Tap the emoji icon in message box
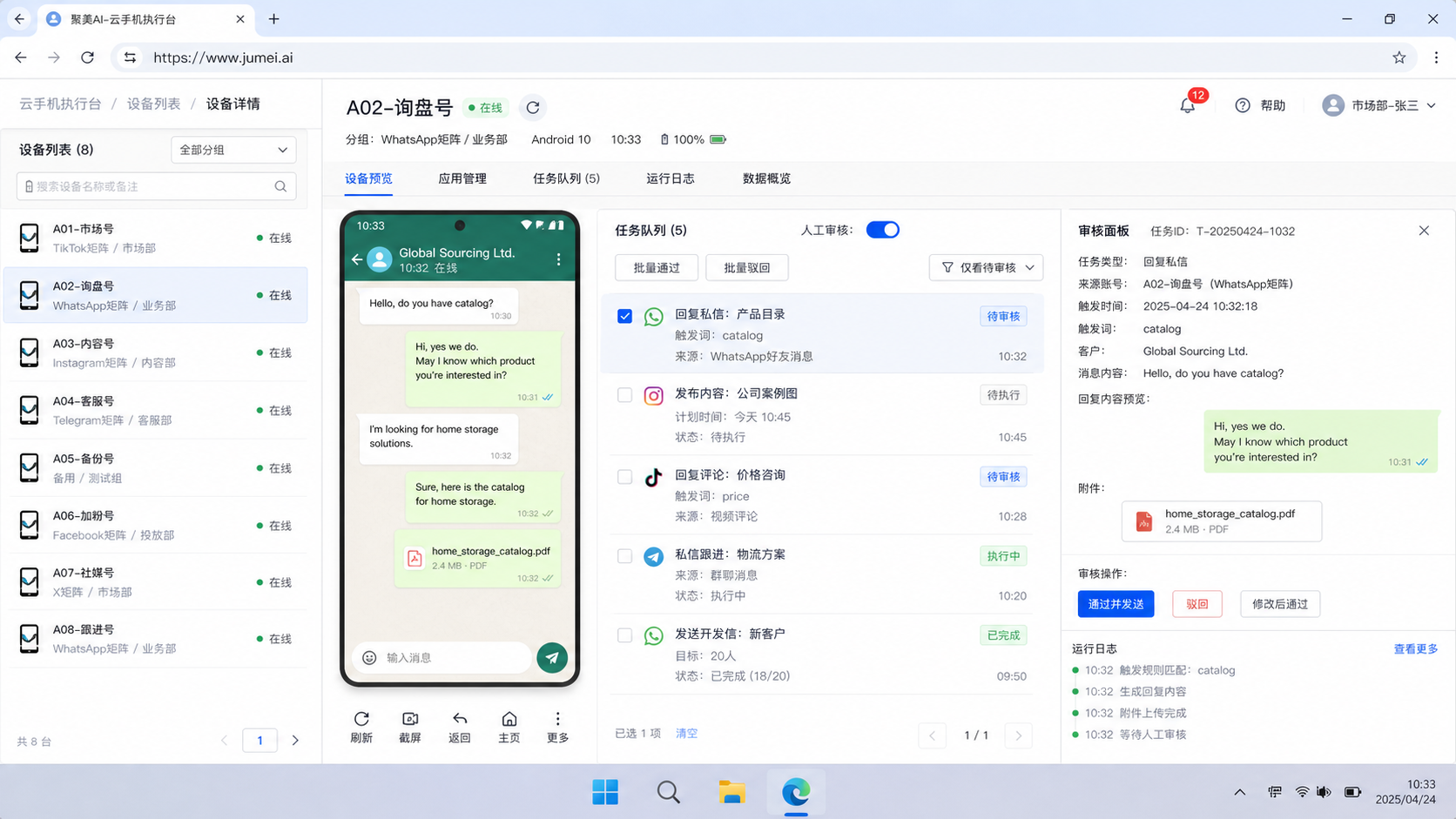Viewport: 1456px width, 819px height. point(369,658)
